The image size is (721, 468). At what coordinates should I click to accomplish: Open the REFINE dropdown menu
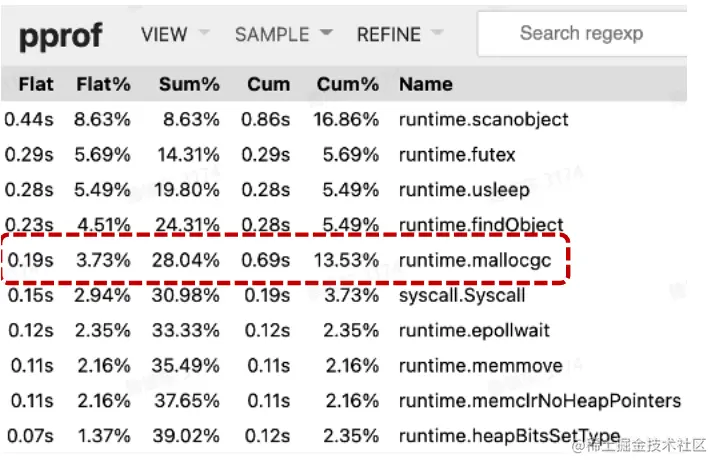pyautogui.click(x=399, y=34)
